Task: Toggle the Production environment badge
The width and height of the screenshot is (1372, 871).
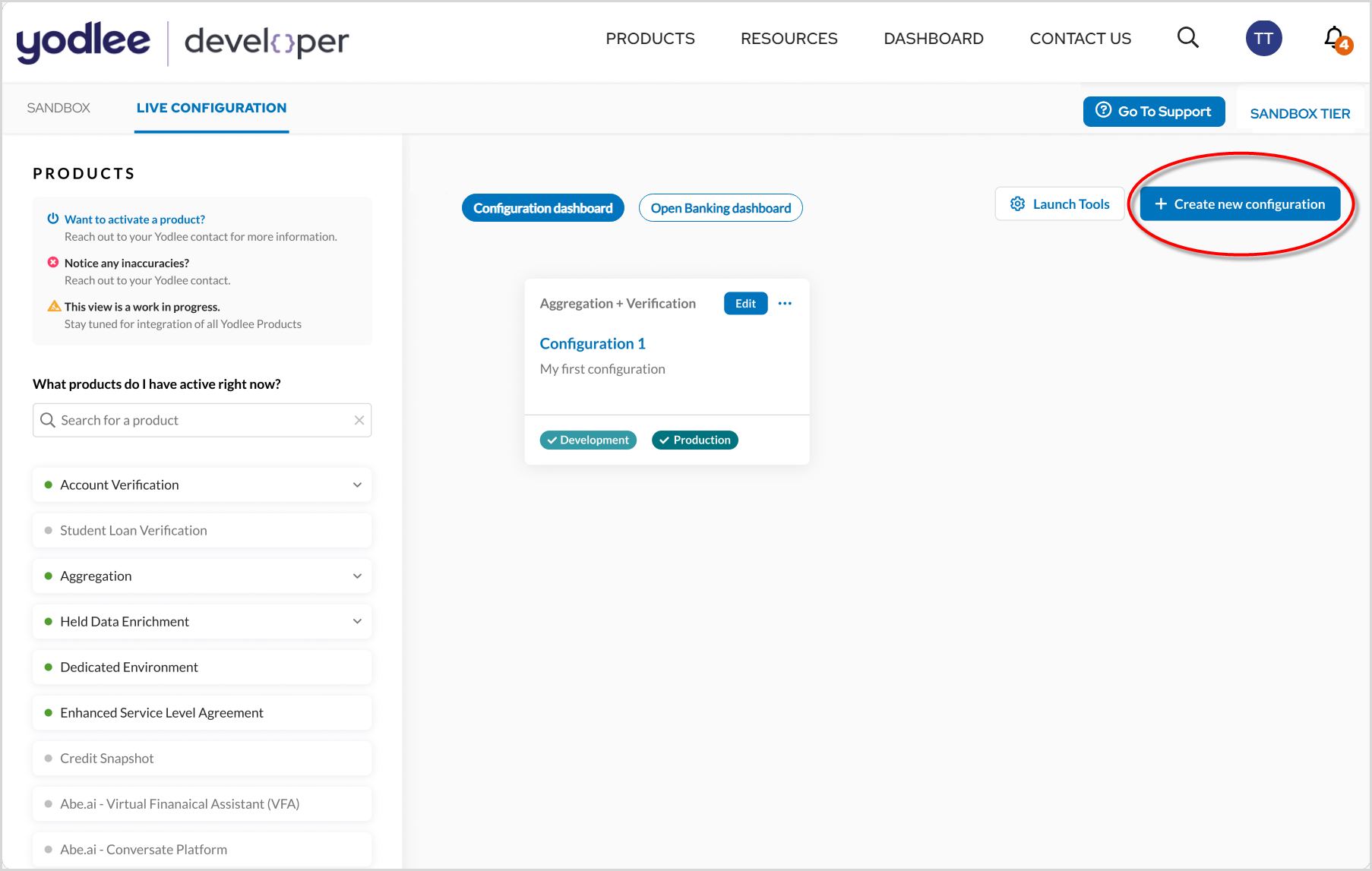Action: (x=694, y=440)
